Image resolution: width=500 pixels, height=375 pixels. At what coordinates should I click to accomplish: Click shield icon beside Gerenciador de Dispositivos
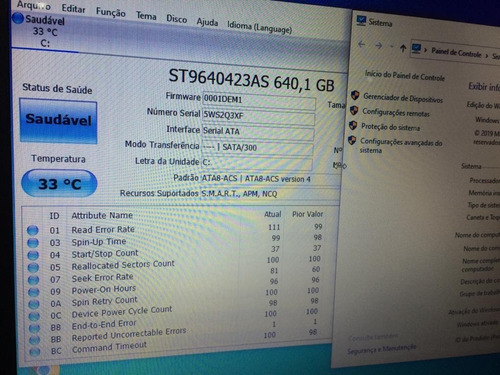(x=355, y=96)
